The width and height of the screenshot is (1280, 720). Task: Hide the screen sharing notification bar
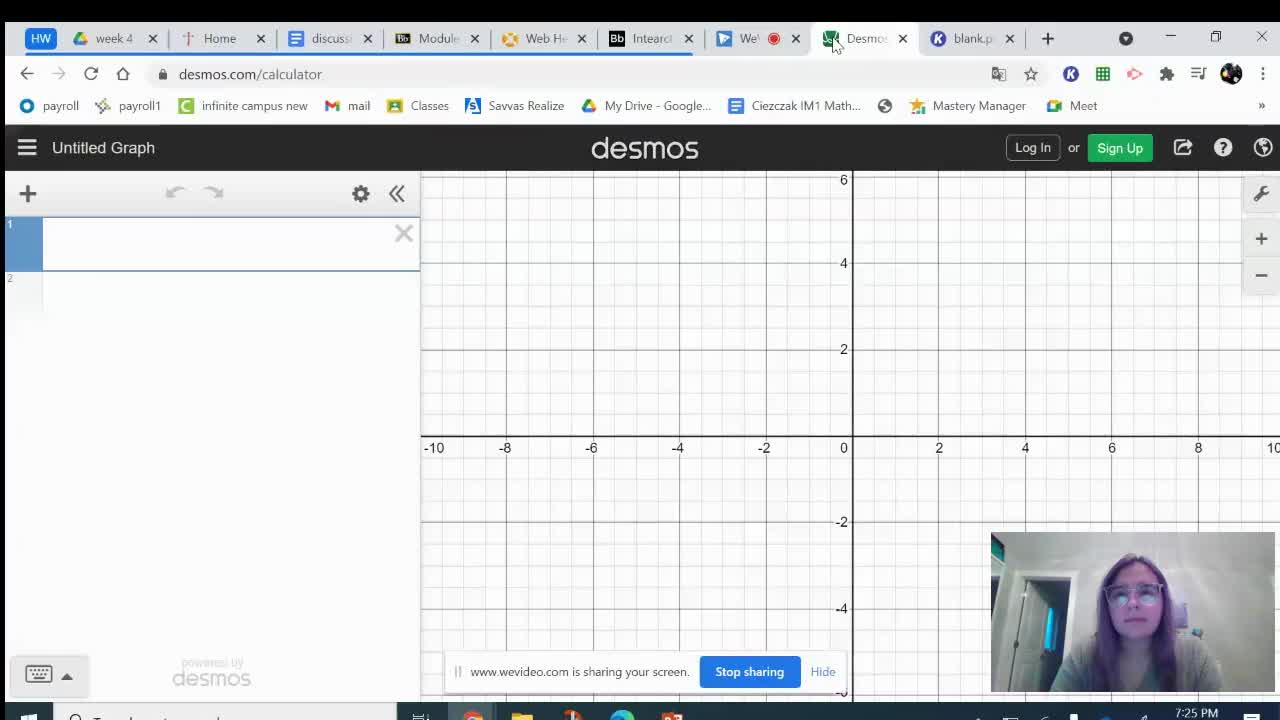[823, 672]
